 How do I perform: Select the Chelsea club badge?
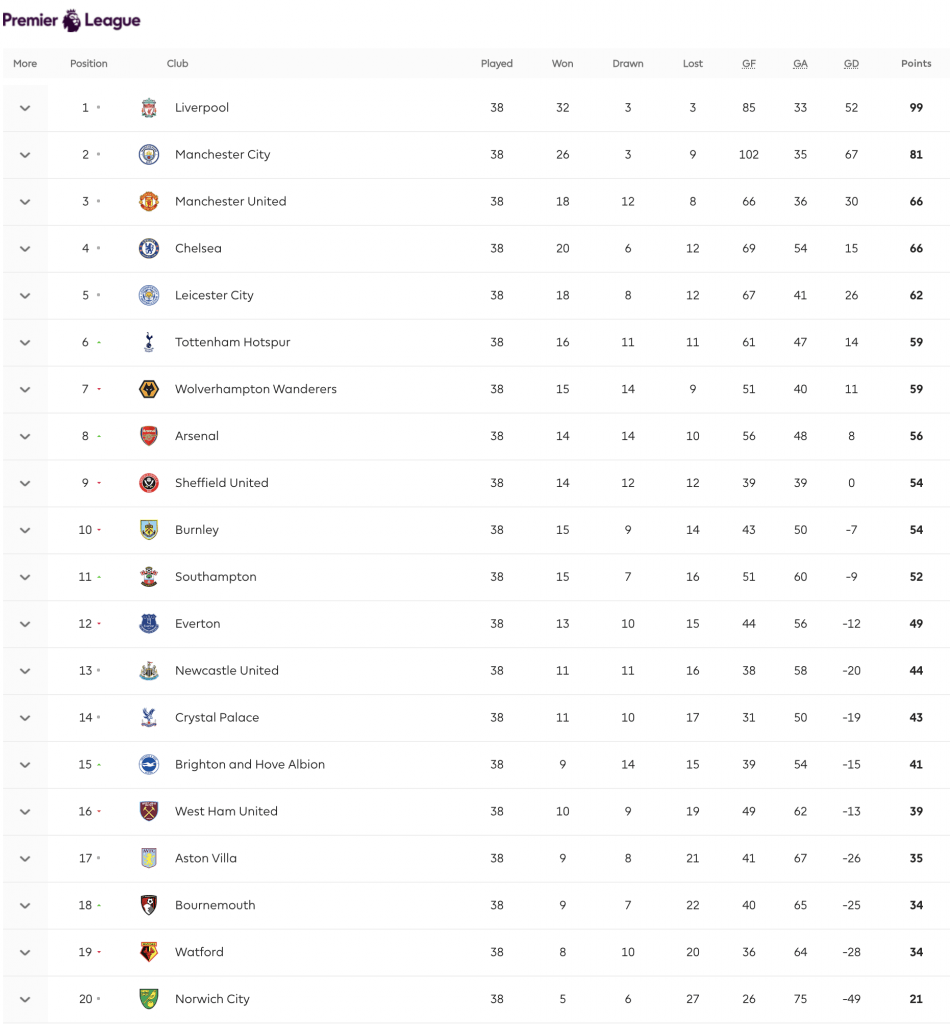pos(149,249)
